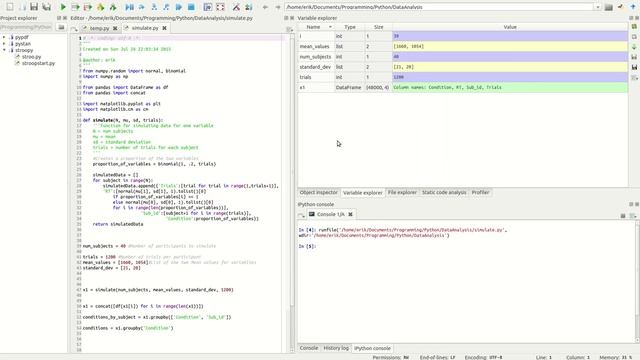Click the set working directory icon
Viewport: 640px width, 360px height.
620,7
